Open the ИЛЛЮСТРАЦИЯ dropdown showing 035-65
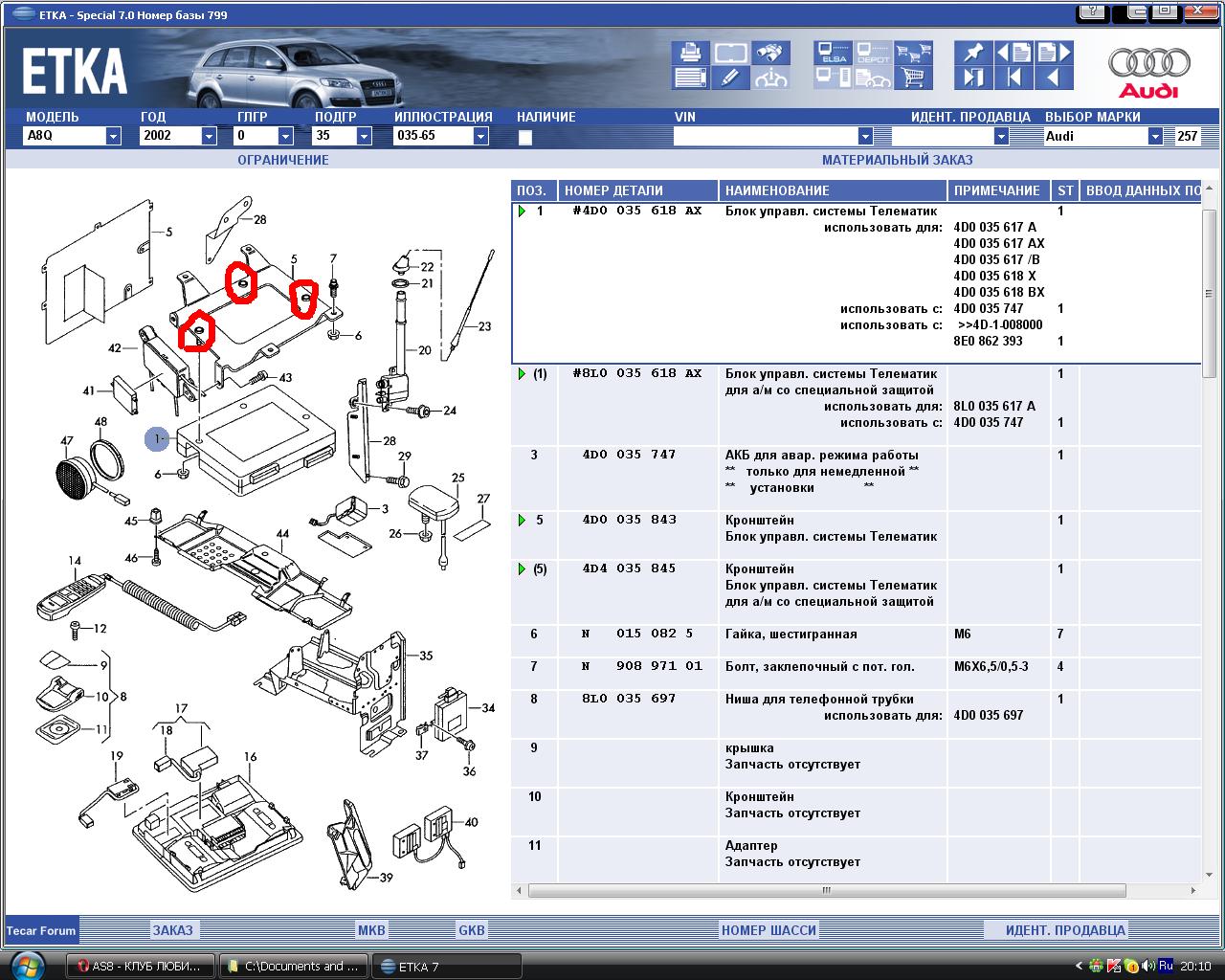This screenshot has width=1225, height=980. pos(480,136)
